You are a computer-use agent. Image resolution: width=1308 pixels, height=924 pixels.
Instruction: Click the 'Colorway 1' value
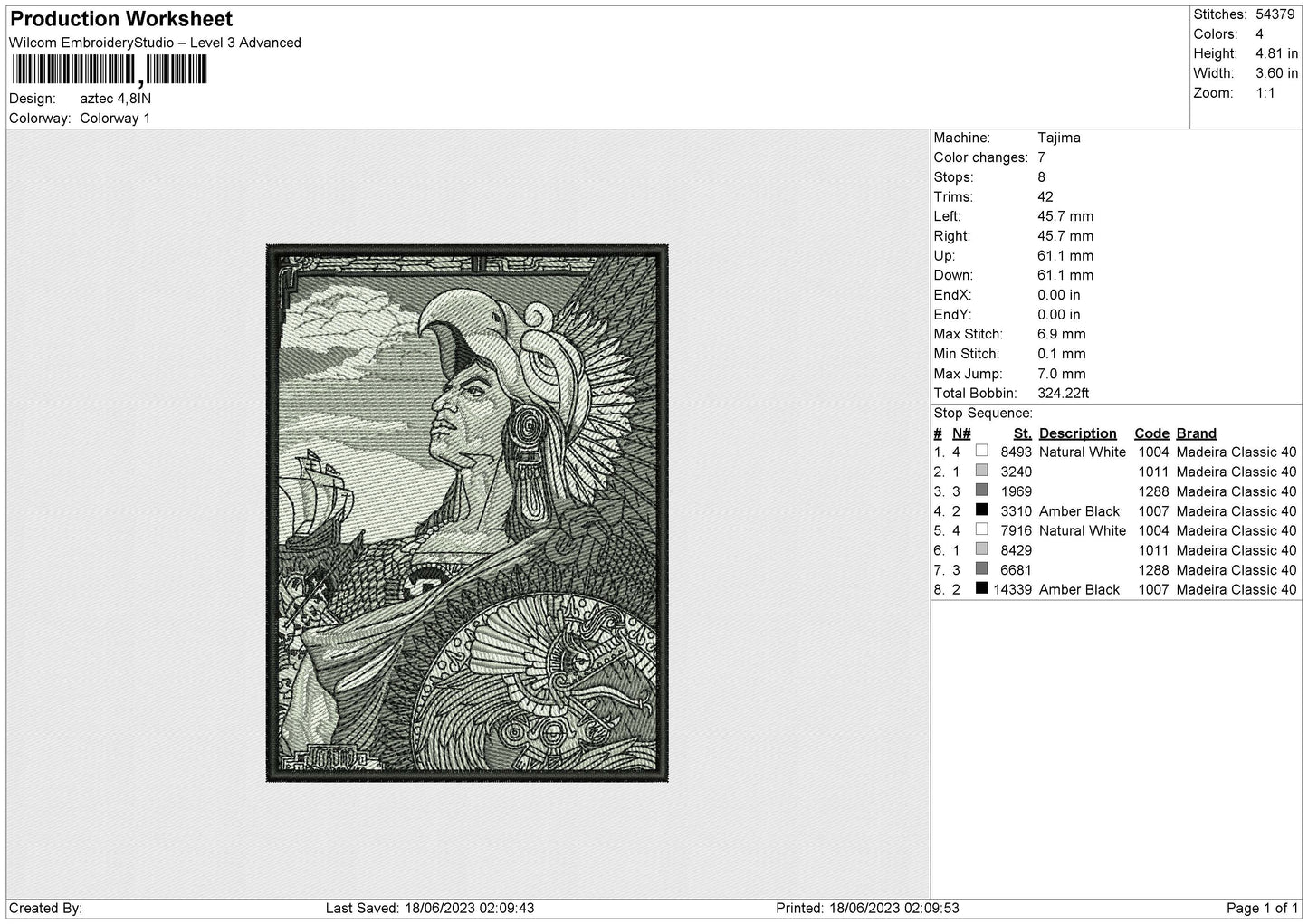click(x=115, y=119)
